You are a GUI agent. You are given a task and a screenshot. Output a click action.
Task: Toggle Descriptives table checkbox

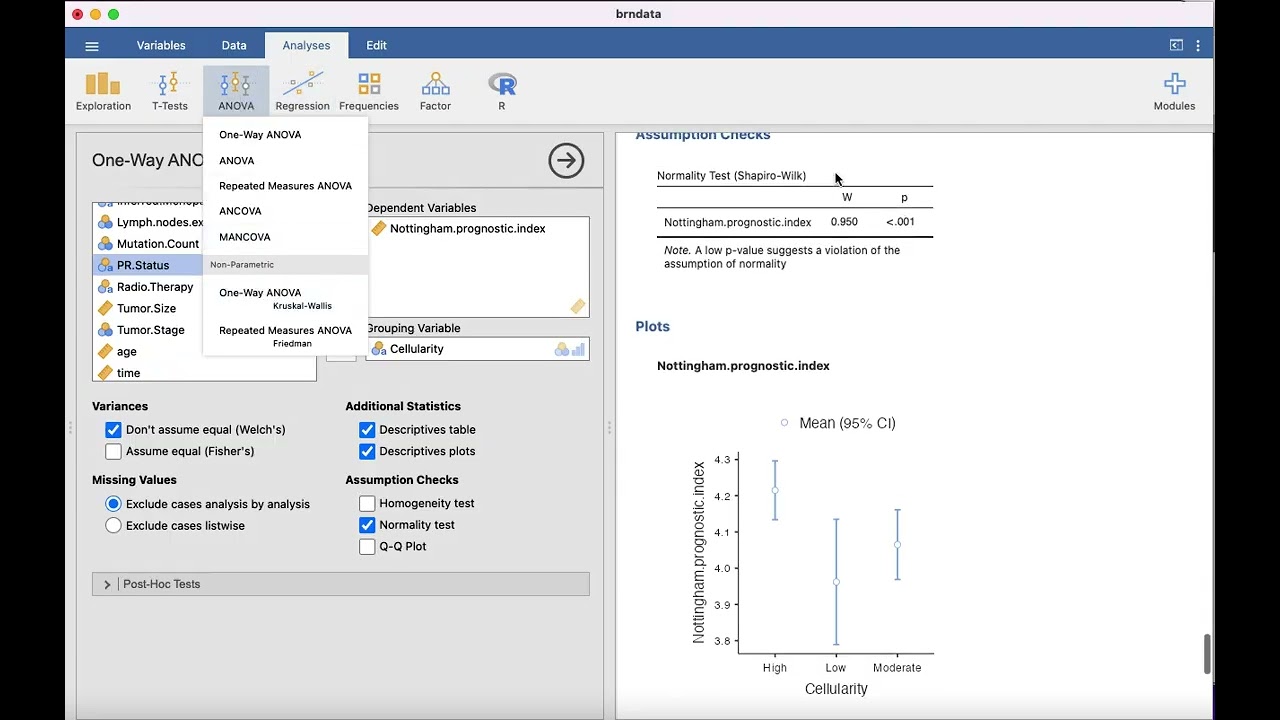point(367,430)
